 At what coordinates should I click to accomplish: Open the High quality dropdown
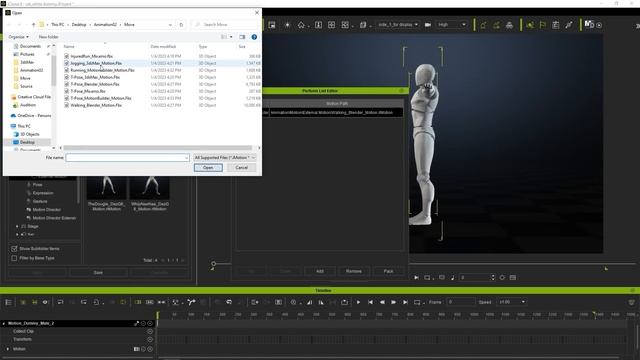point(451,24)
